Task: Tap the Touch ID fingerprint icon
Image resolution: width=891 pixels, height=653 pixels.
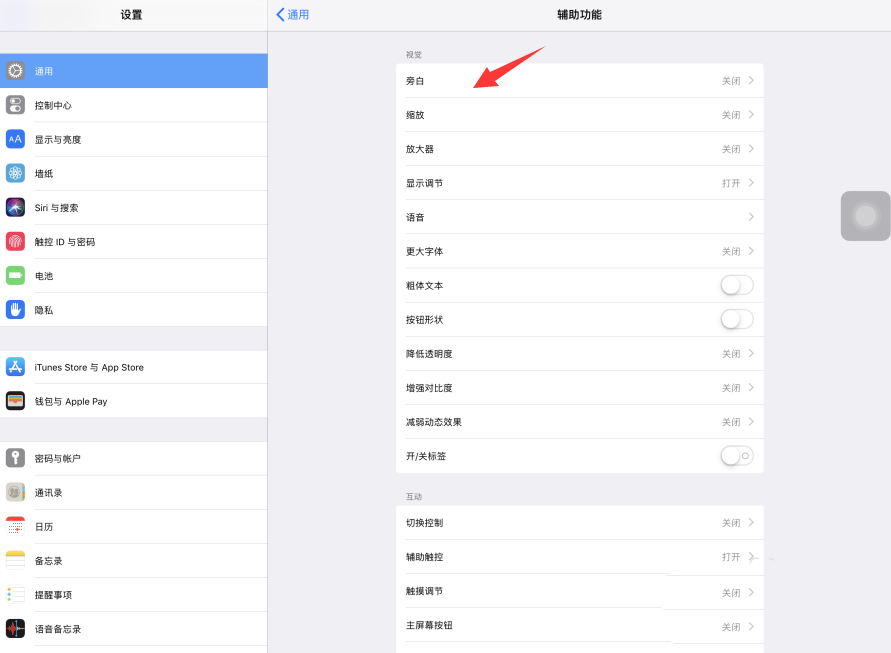Action: tap(15, 242)
